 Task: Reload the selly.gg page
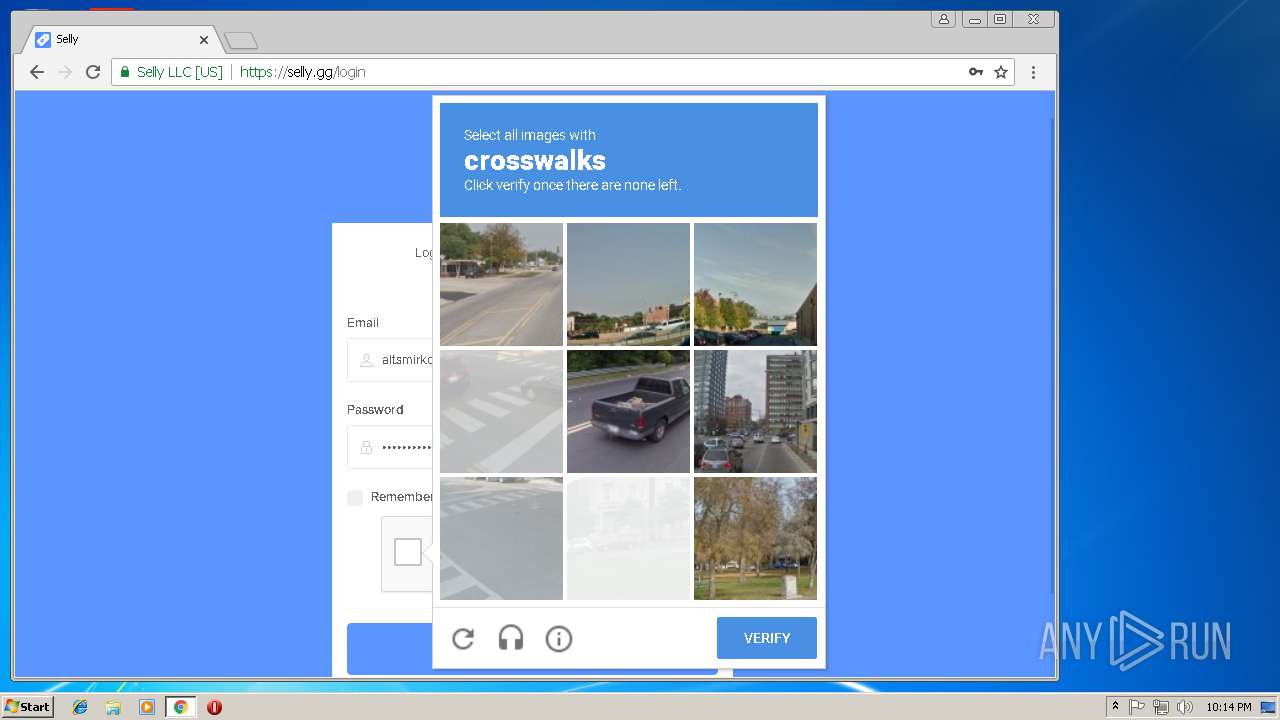[x=93, y=72]
